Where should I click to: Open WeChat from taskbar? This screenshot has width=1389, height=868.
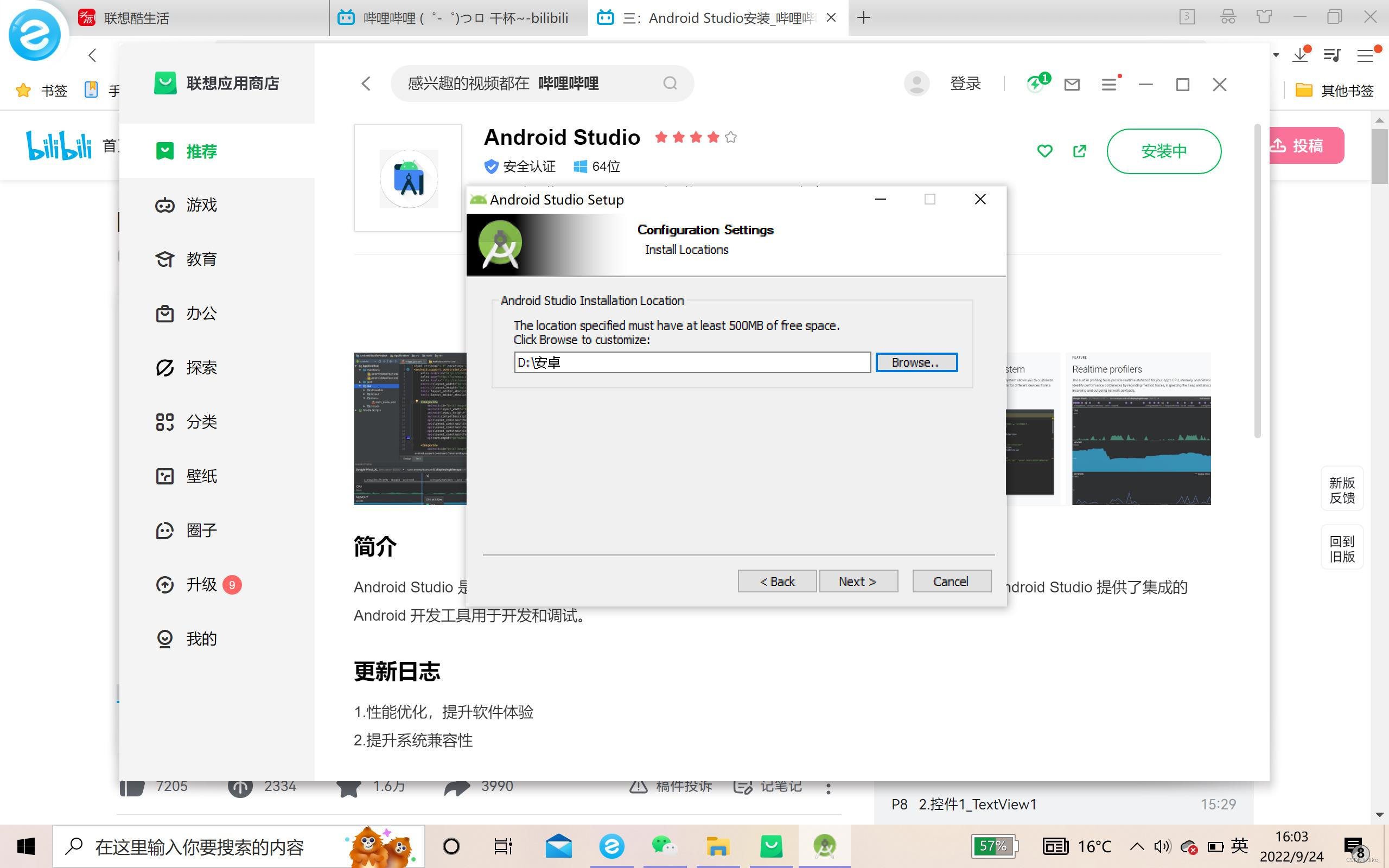pyautogui.click(x=664, y=846)
